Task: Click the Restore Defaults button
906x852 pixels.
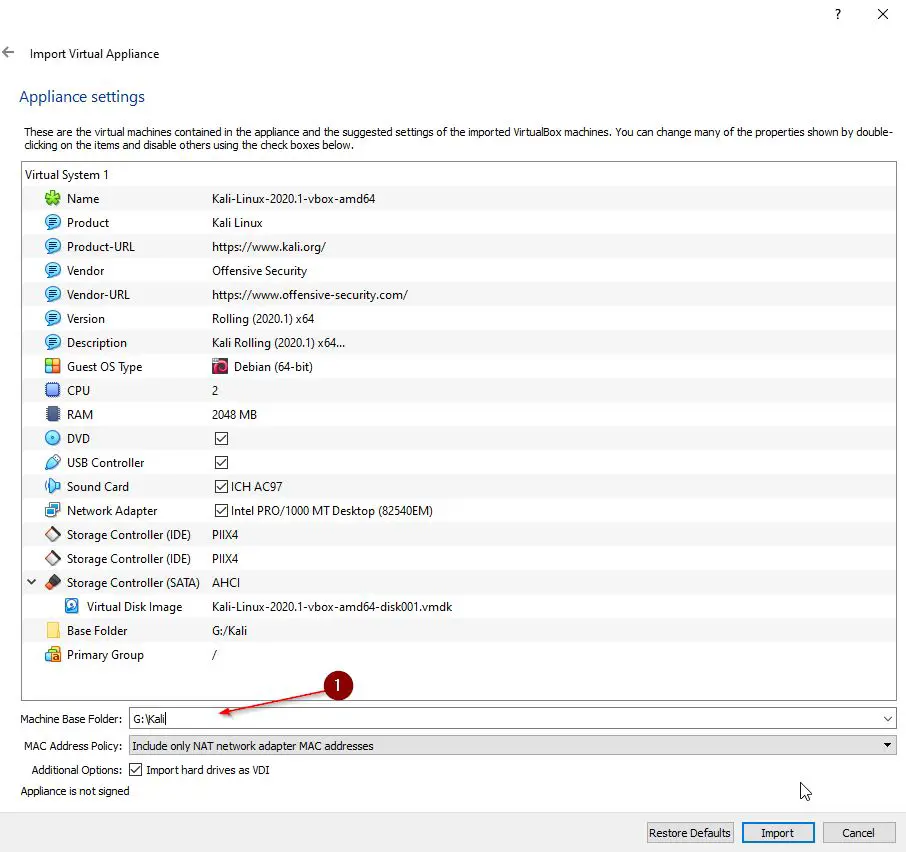Action: tap(689, 833)
